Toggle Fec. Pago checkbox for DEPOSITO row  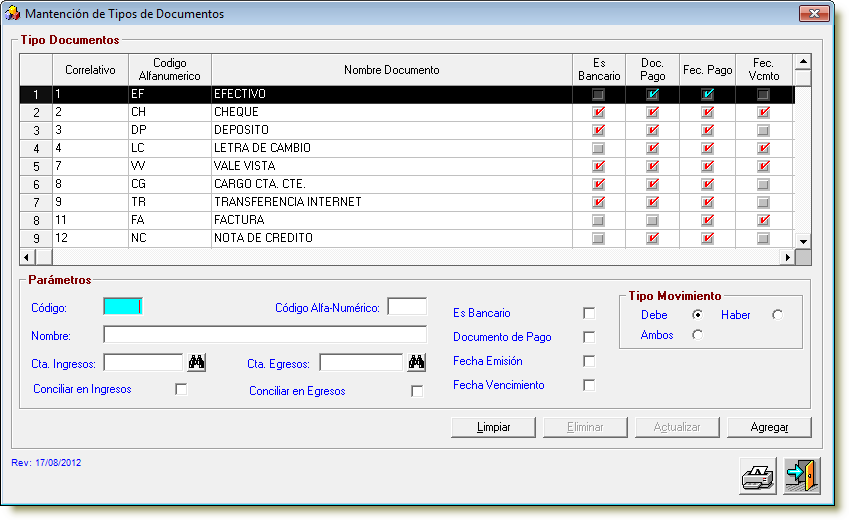(x=707, y=130)
